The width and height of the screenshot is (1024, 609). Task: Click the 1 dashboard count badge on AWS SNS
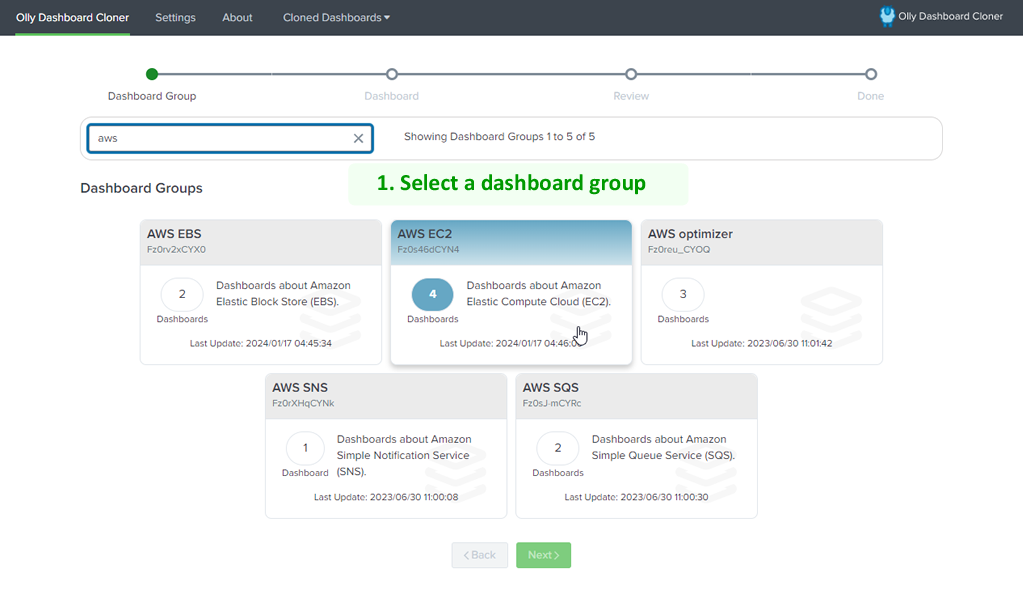tap(305, 448)
